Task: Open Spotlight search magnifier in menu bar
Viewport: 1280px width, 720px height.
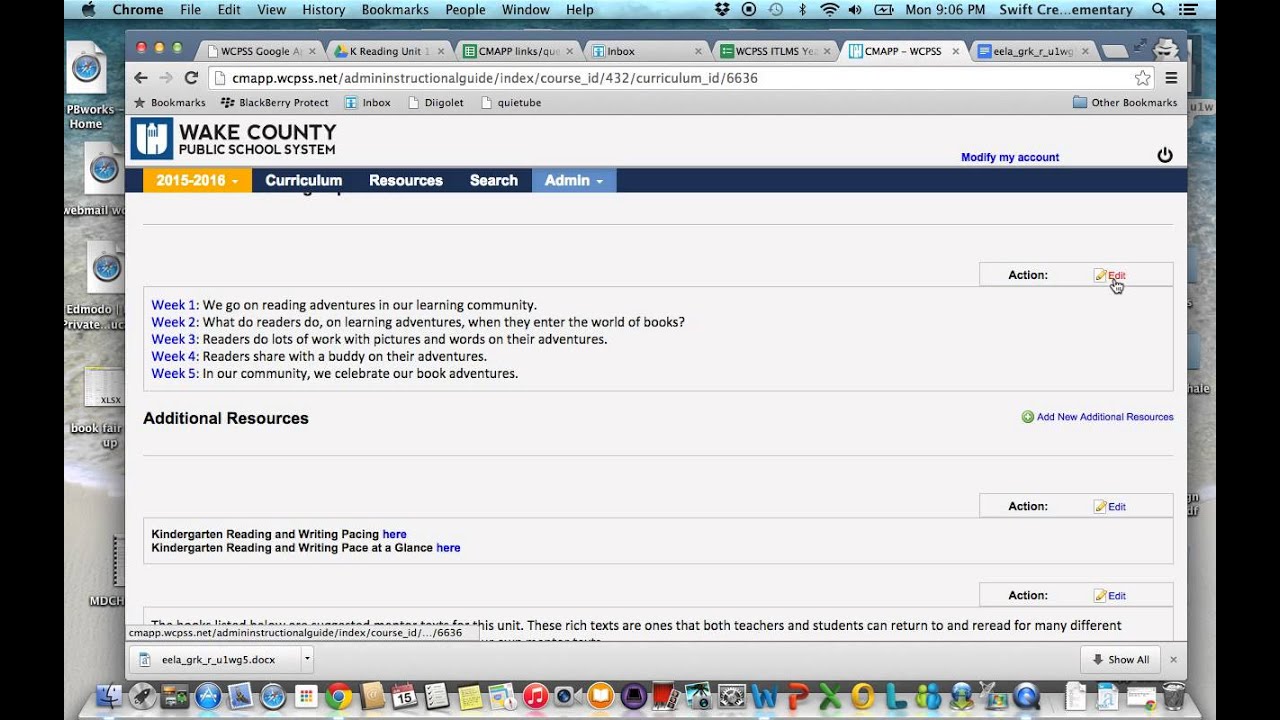Action: (1158, 10)
